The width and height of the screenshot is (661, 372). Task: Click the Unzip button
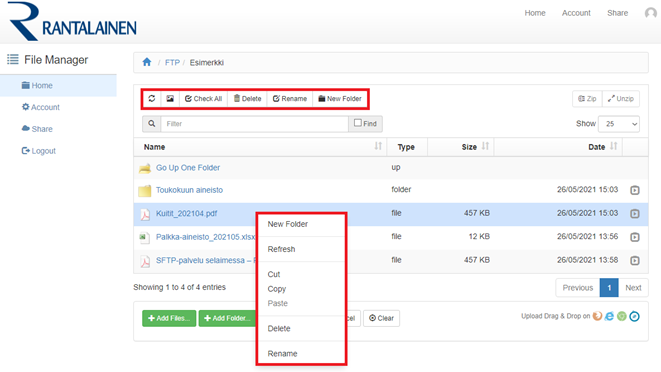point(621,99)
